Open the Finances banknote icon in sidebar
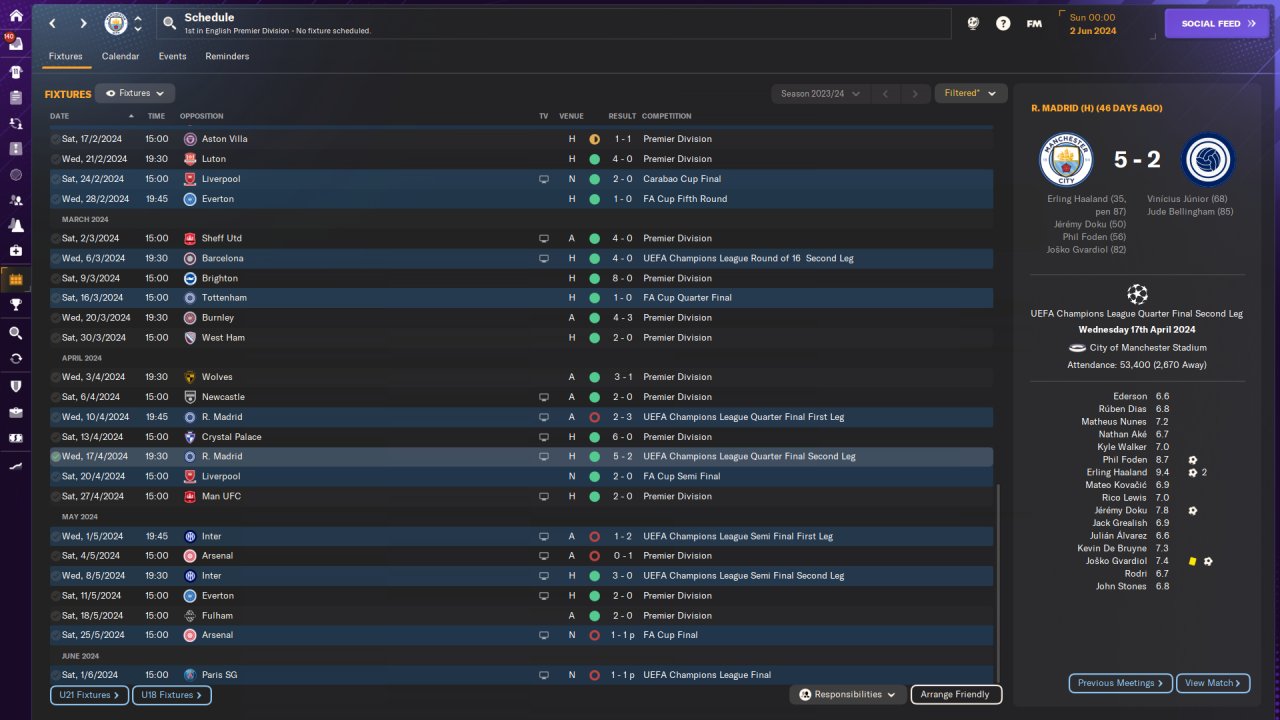The height and width of the screenshot is (720, 1280). tap(15, 438)
